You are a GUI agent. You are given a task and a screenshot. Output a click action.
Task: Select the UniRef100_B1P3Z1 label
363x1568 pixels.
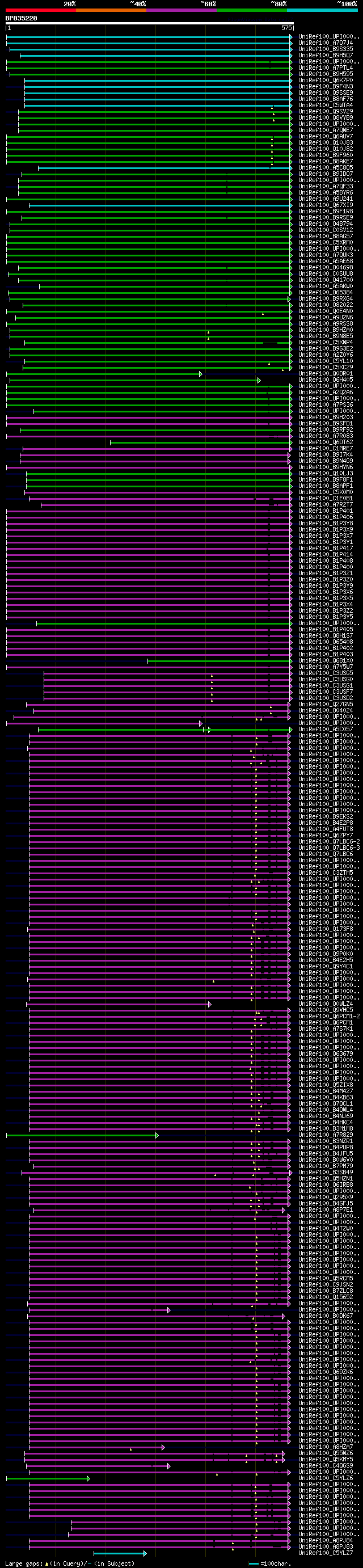point(325,574)
